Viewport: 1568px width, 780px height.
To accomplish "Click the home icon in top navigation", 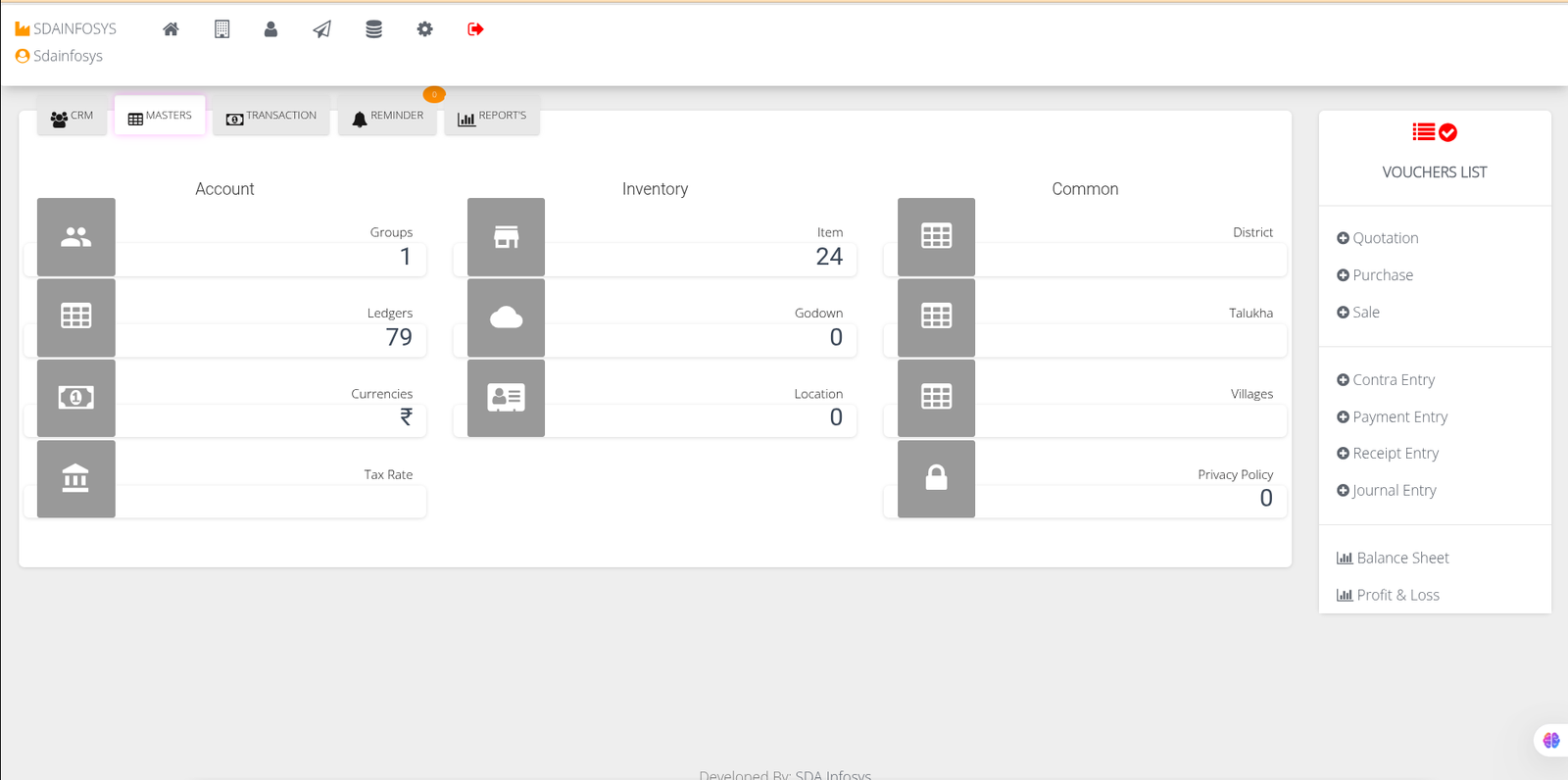I will [171, 29].
